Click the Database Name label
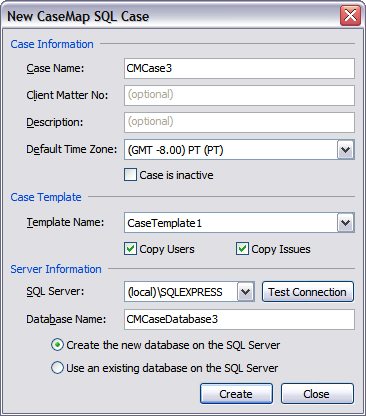Screen dimensions: 366x416 [66, 319]
